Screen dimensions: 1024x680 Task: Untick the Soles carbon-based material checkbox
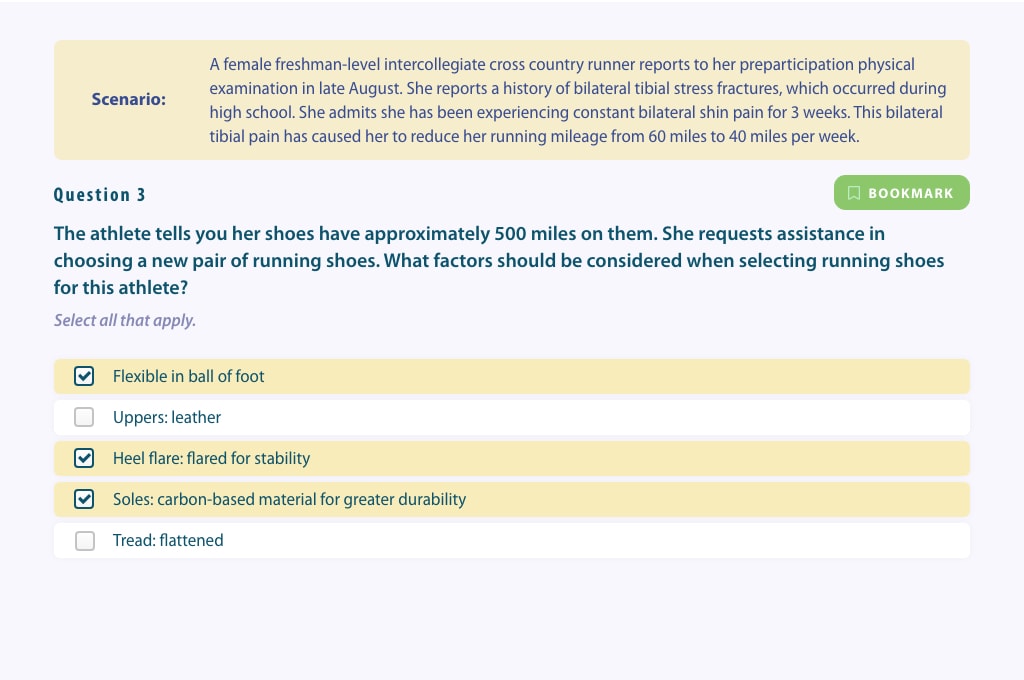[84, 500]
